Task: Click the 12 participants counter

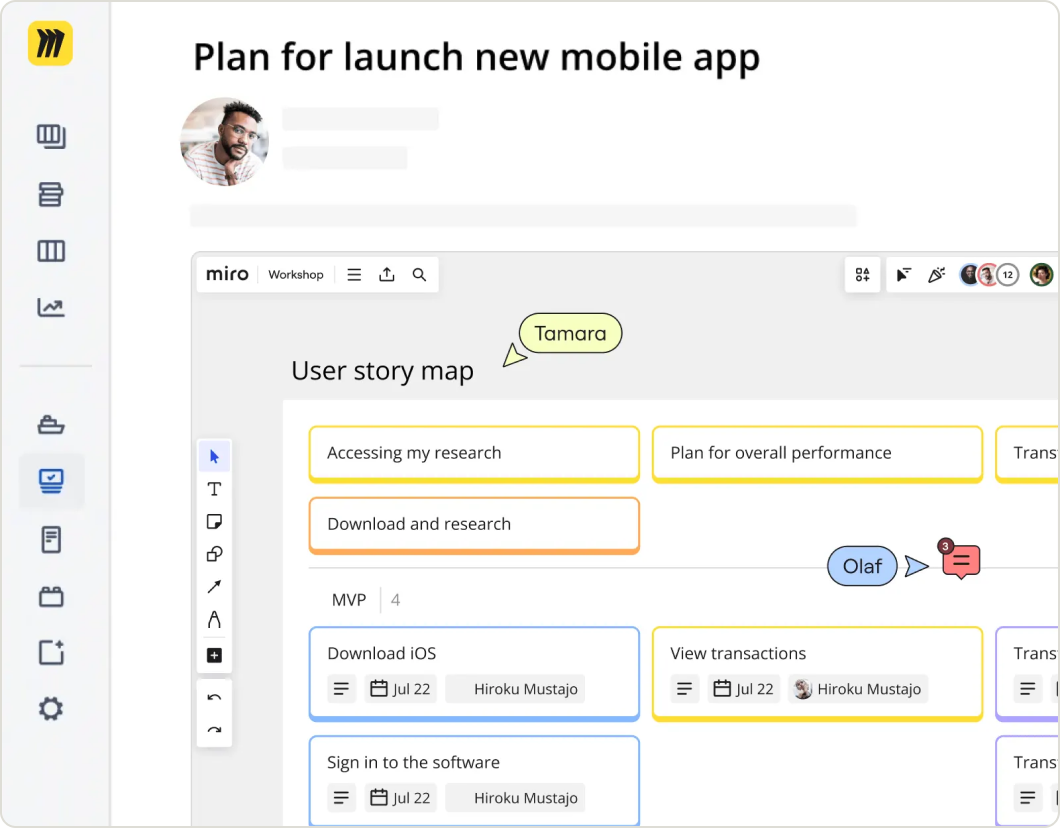Action: (x=1008, y=274)
